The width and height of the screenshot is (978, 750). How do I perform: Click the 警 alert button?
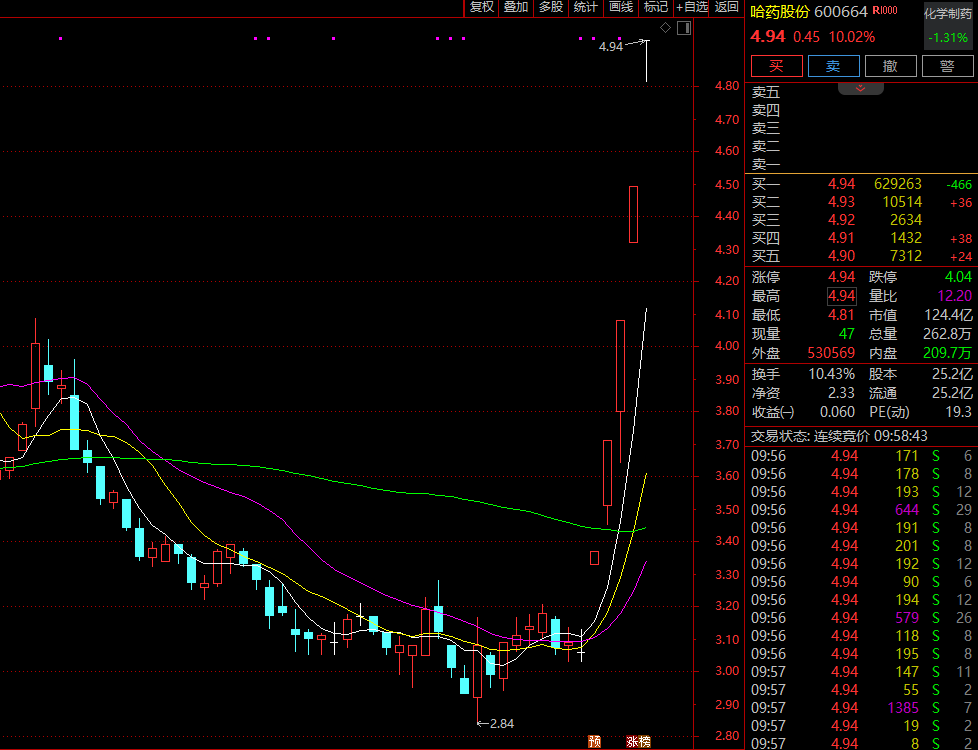click(x=947, y=66)
